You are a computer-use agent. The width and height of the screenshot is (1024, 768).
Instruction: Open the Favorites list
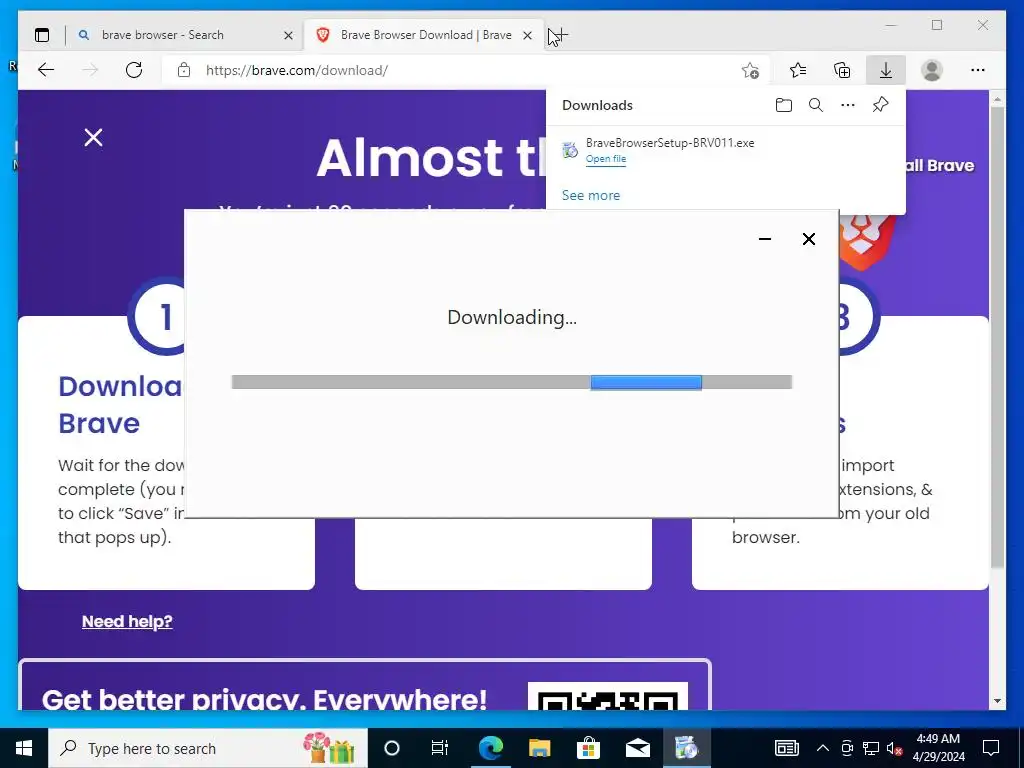point(798,70)
